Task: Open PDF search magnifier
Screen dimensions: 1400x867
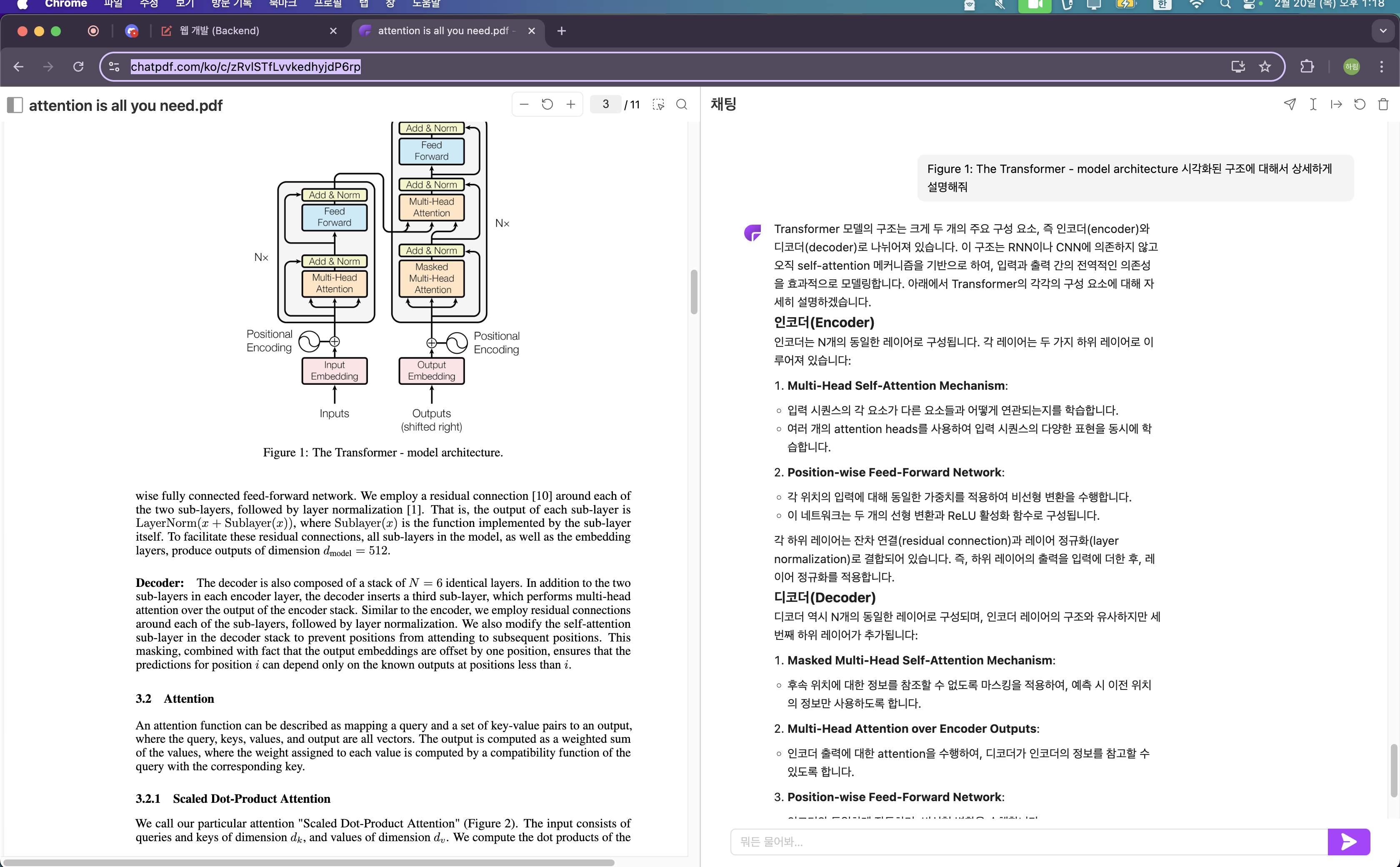Action: [681, 104]
